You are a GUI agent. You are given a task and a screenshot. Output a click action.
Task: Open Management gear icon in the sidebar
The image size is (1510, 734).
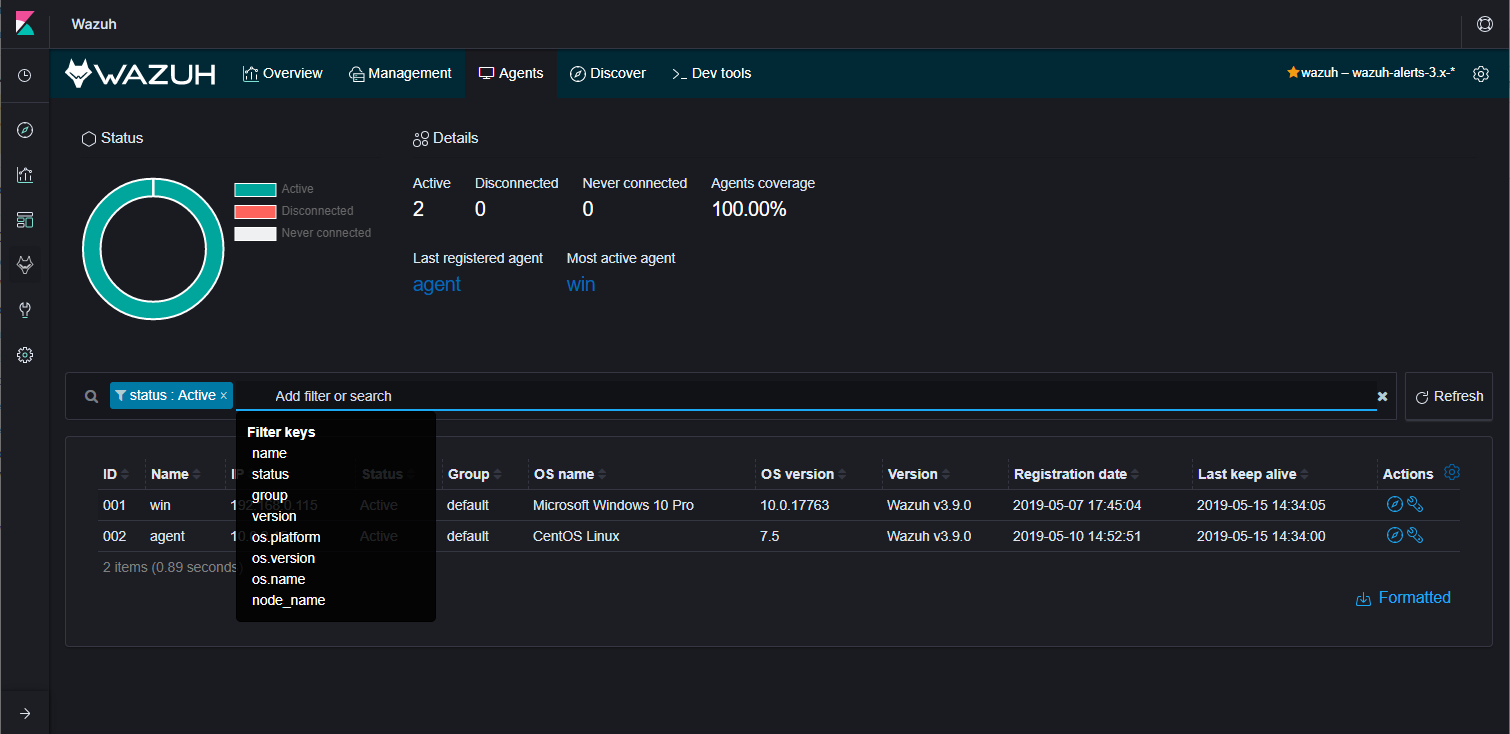[x=24, y=354]
